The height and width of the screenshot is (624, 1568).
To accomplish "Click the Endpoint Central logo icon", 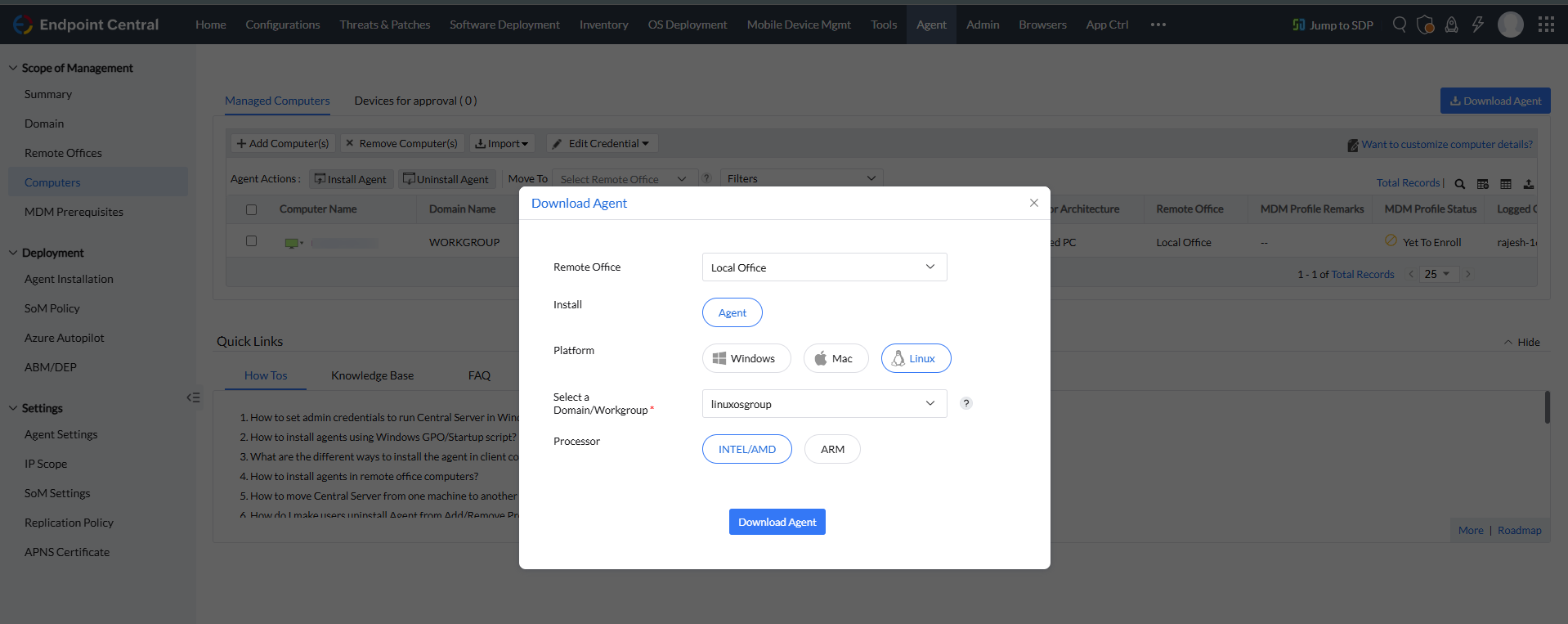I will tap(23, 25).
